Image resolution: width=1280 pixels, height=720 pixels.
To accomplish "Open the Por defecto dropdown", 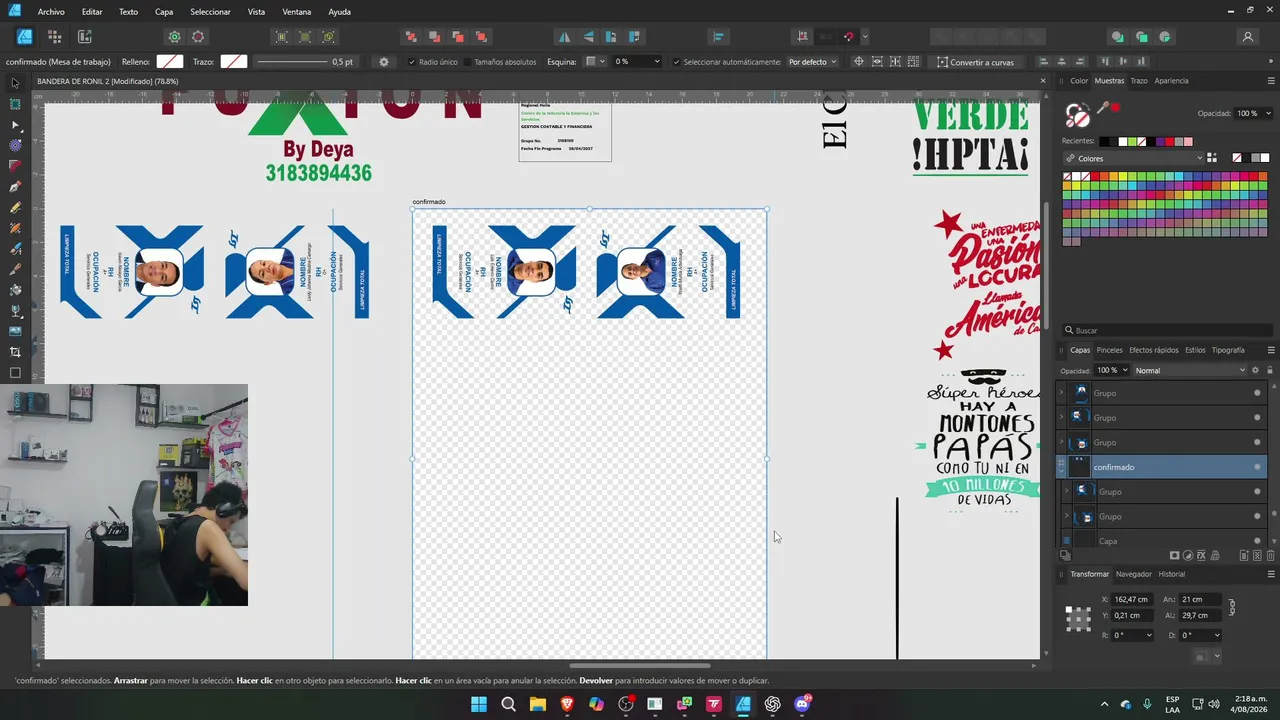I will [812, 62].
